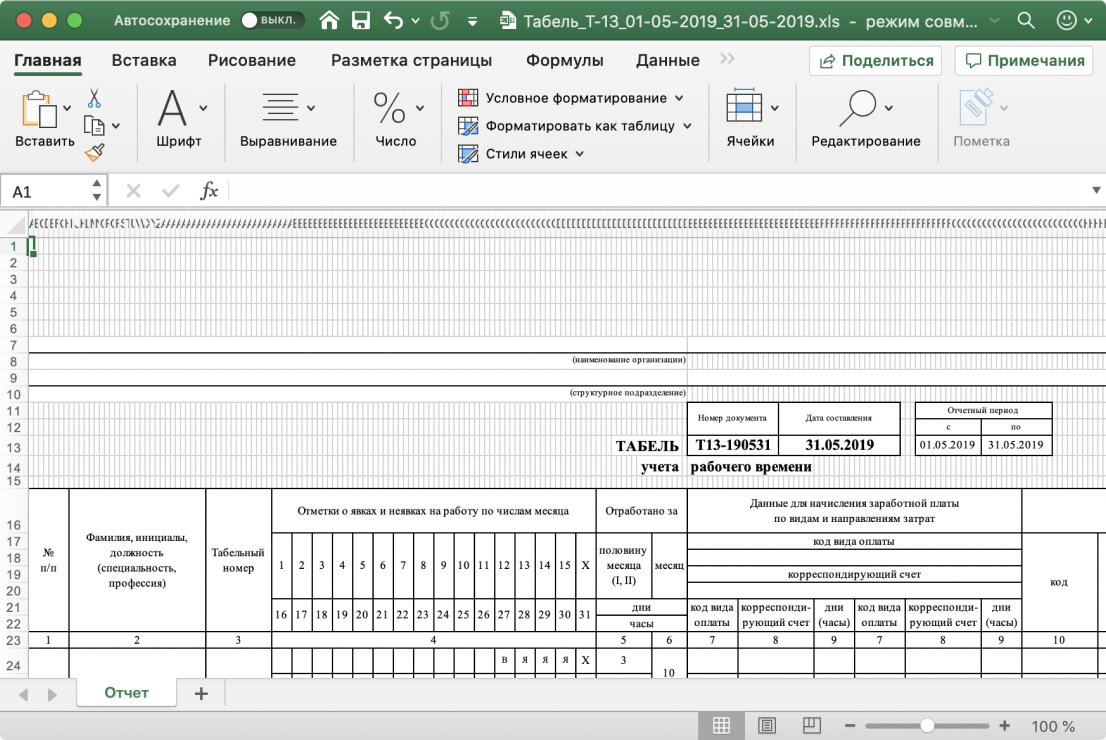Open the Вставка ribbon tab
This screenshot has width=1106, height=740.
144,60
